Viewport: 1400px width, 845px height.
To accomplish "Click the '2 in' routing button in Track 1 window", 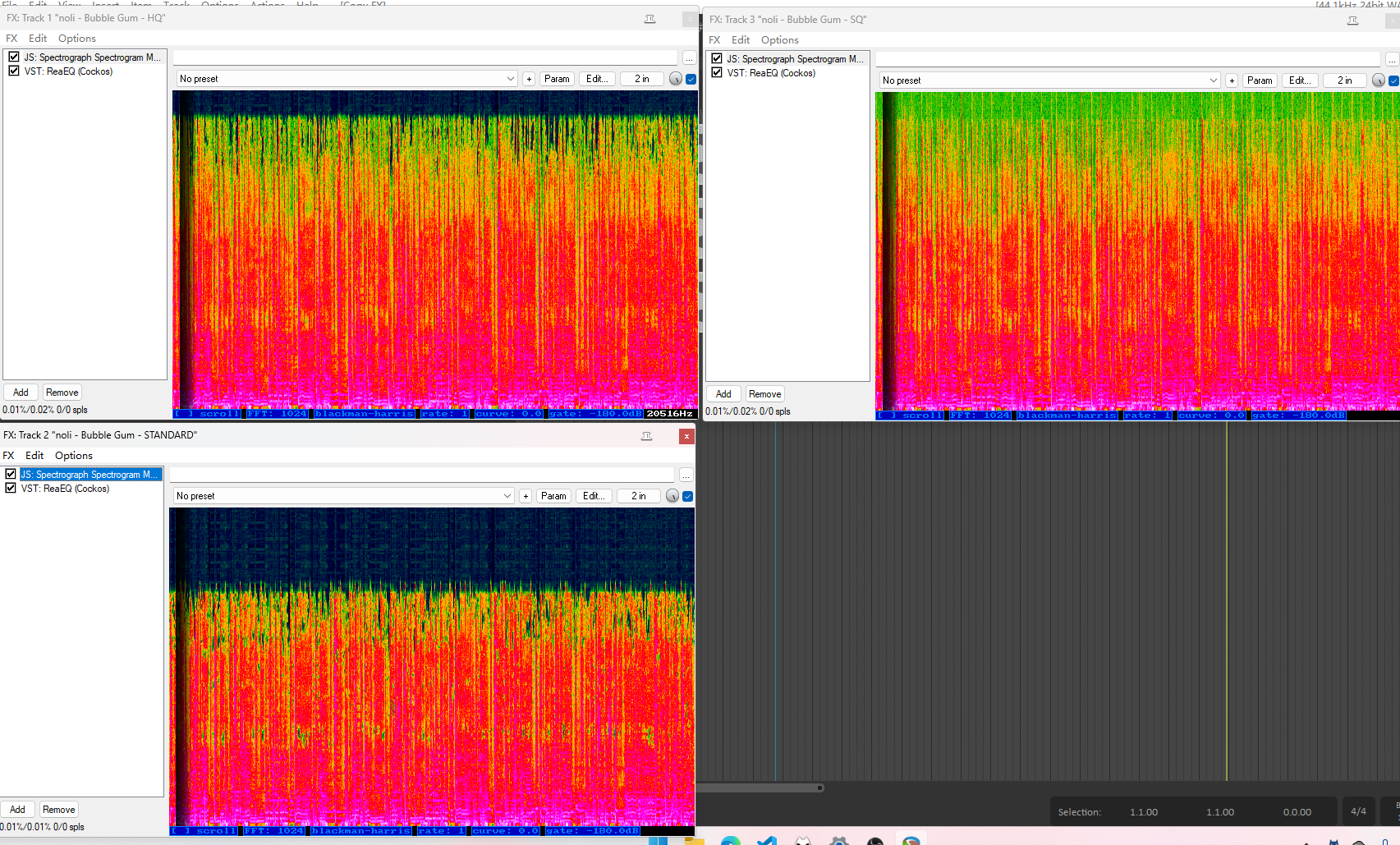I will pyautogui.click(x=642, y=79).
